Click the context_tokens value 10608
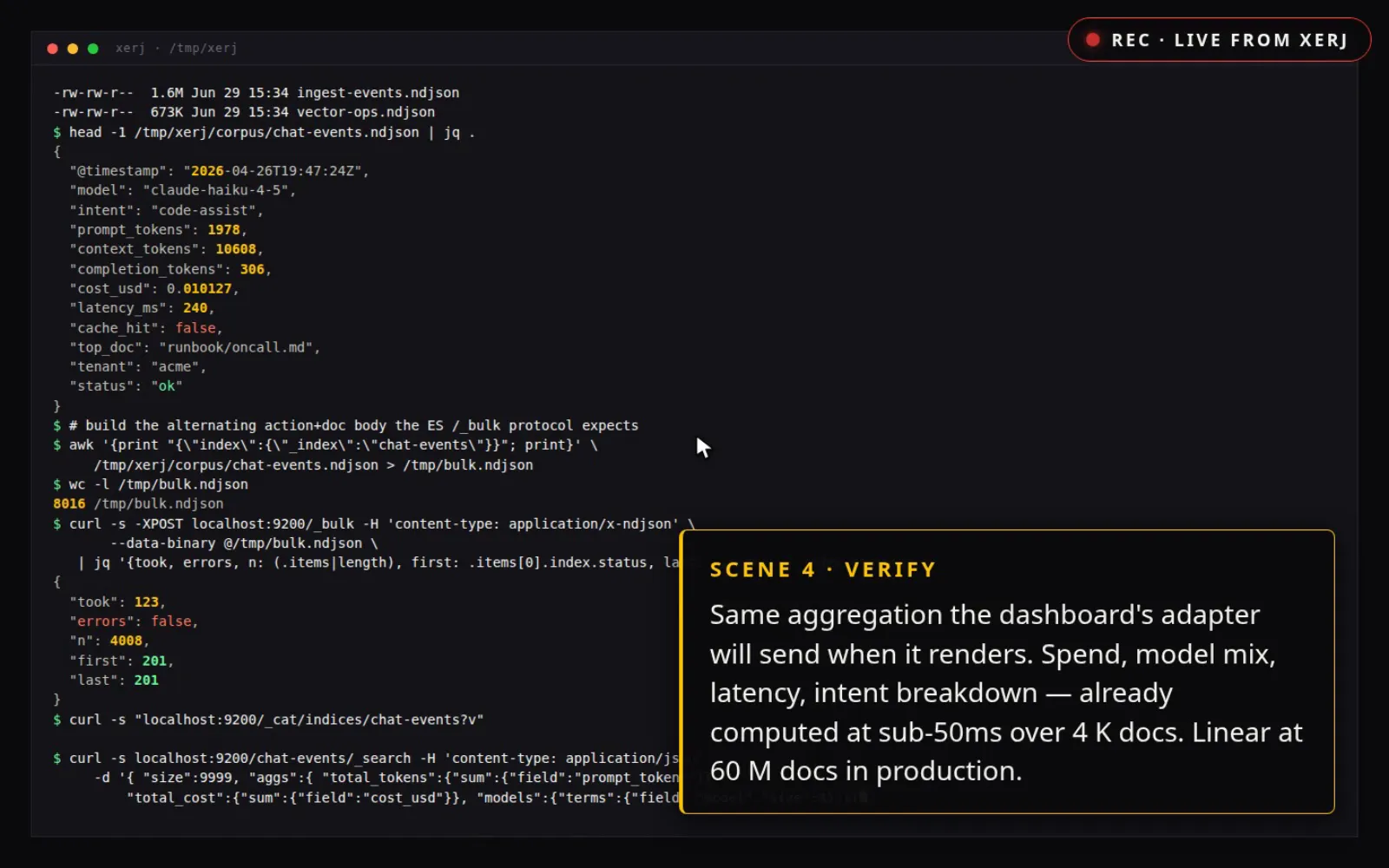 [x=235, y=249]
